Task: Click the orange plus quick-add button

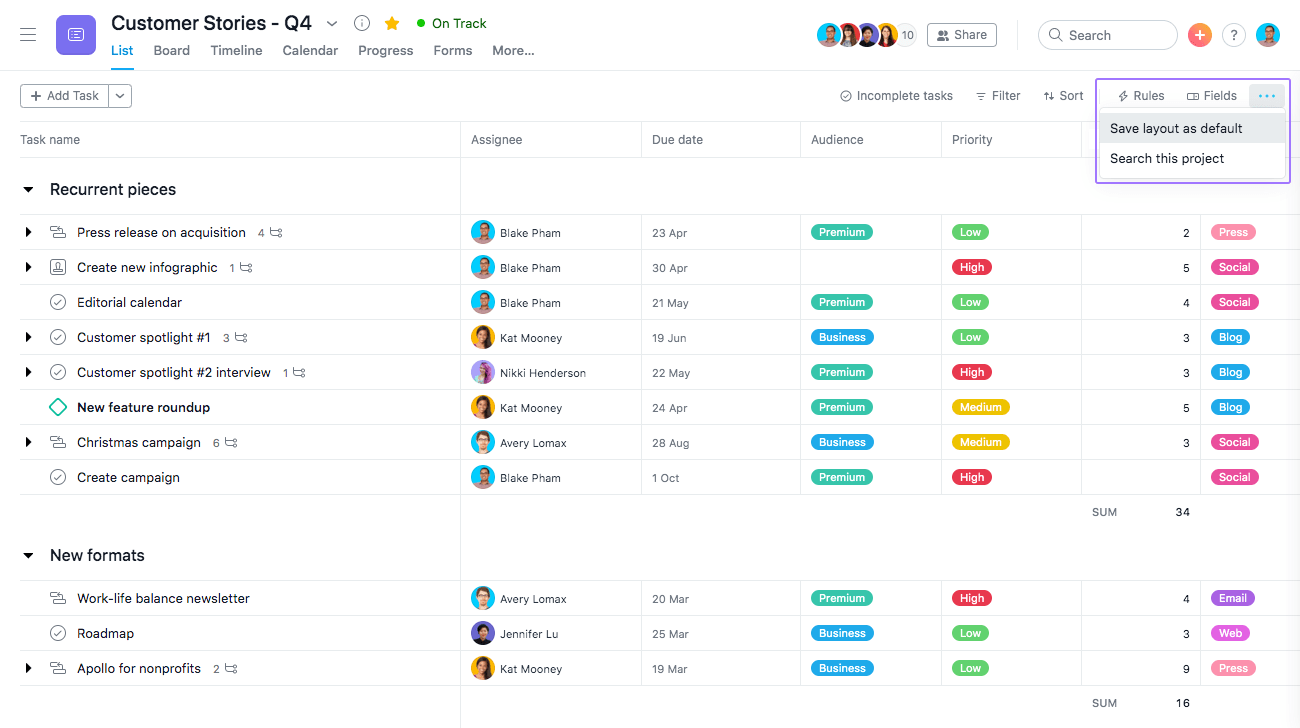Action: [x=1199, y=35]
